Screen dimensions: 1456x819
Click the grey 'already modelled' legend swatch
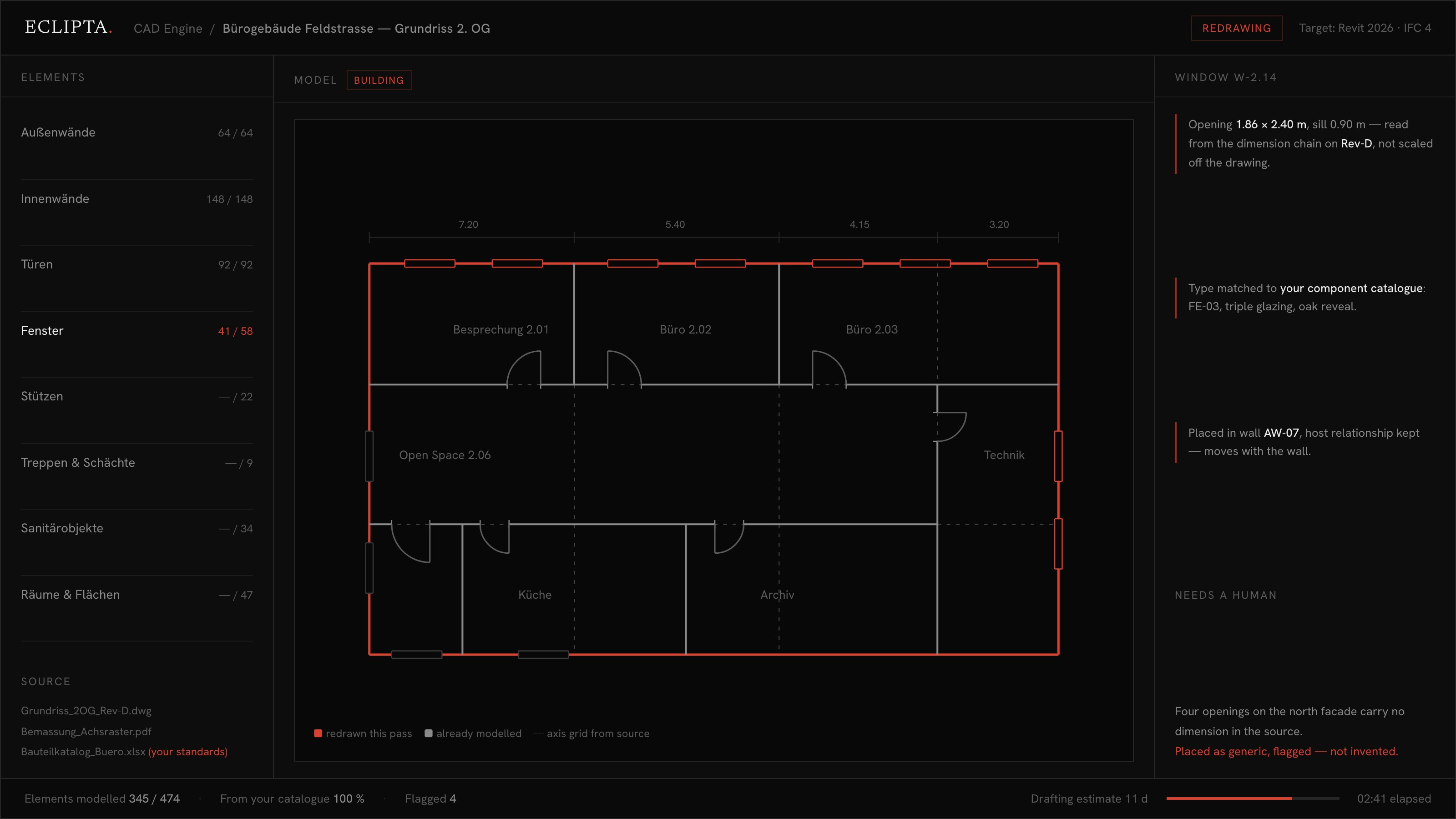tap(429, 733)
